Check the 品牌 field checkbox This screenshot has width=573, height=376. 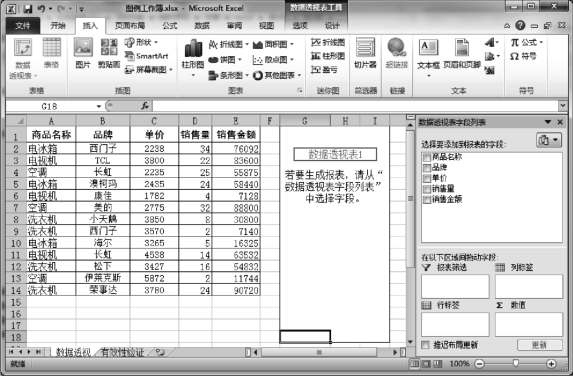pos(426,168)
